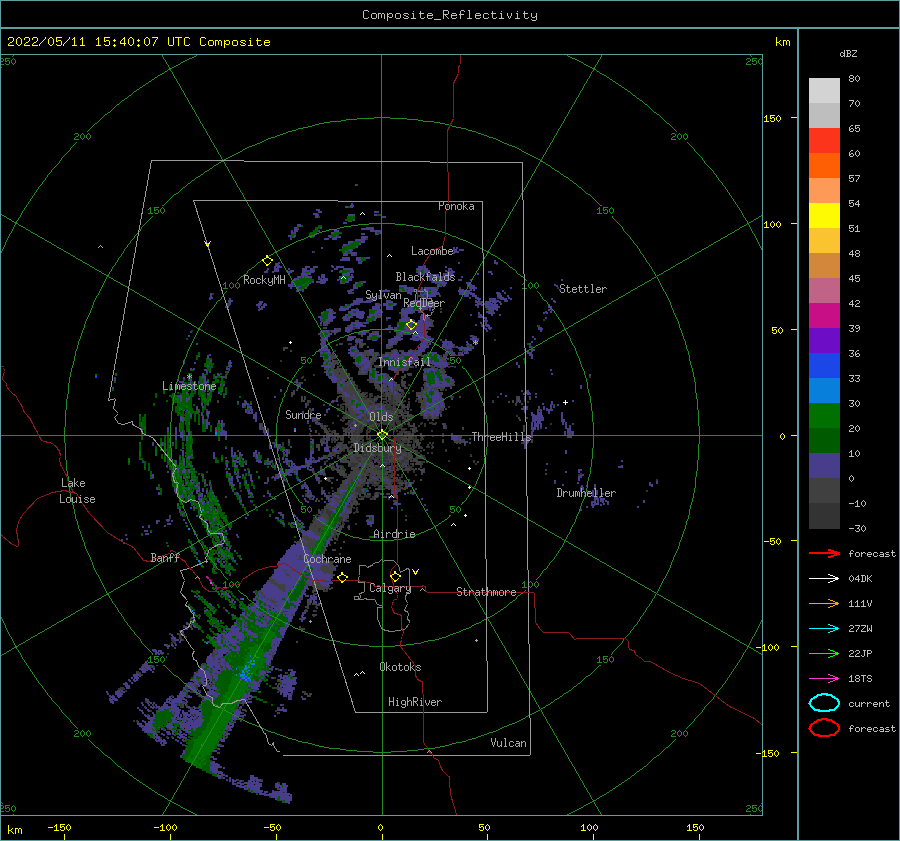Select the orange 57-60 dBZ color swatch
This screenshot has width=900, height=841.
tap(824, 165)
